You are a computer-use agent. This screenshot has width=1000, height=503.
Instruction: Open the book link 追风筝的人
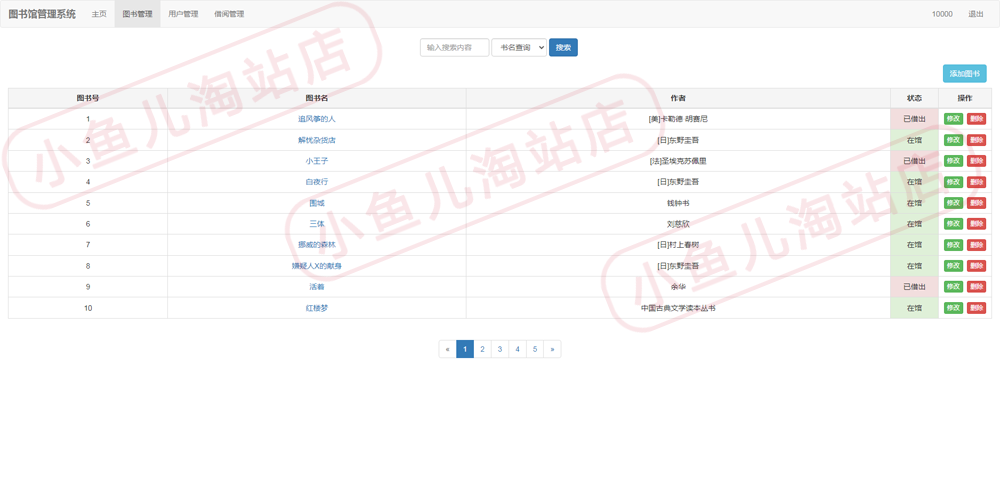pos(317,119)
